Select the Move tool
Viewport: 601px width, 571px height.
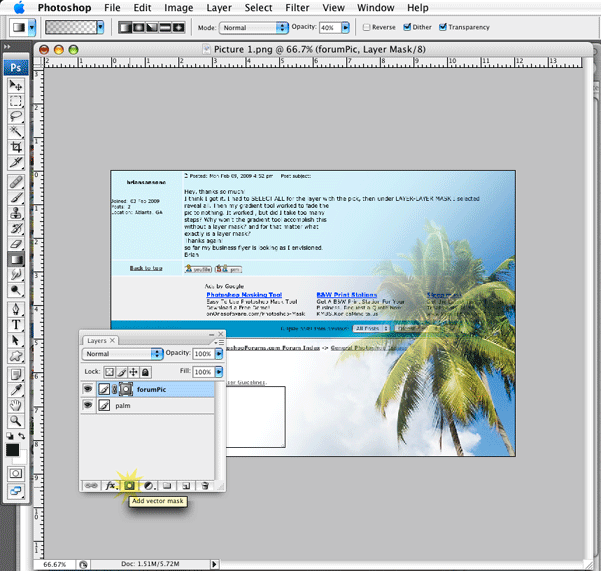(17, 86)
